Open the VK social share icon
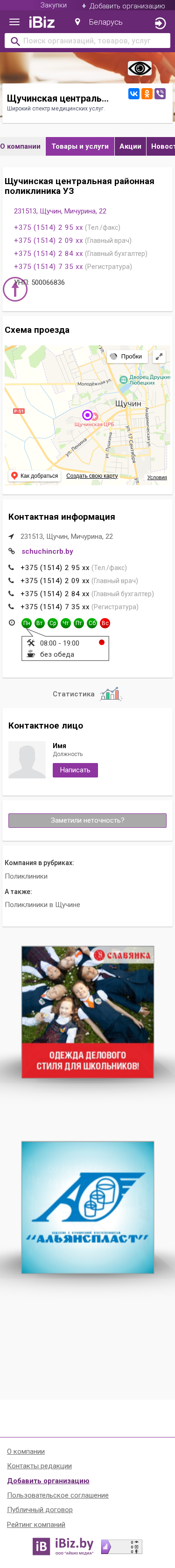Screen dimensions: 175x1568 (133, 94)
